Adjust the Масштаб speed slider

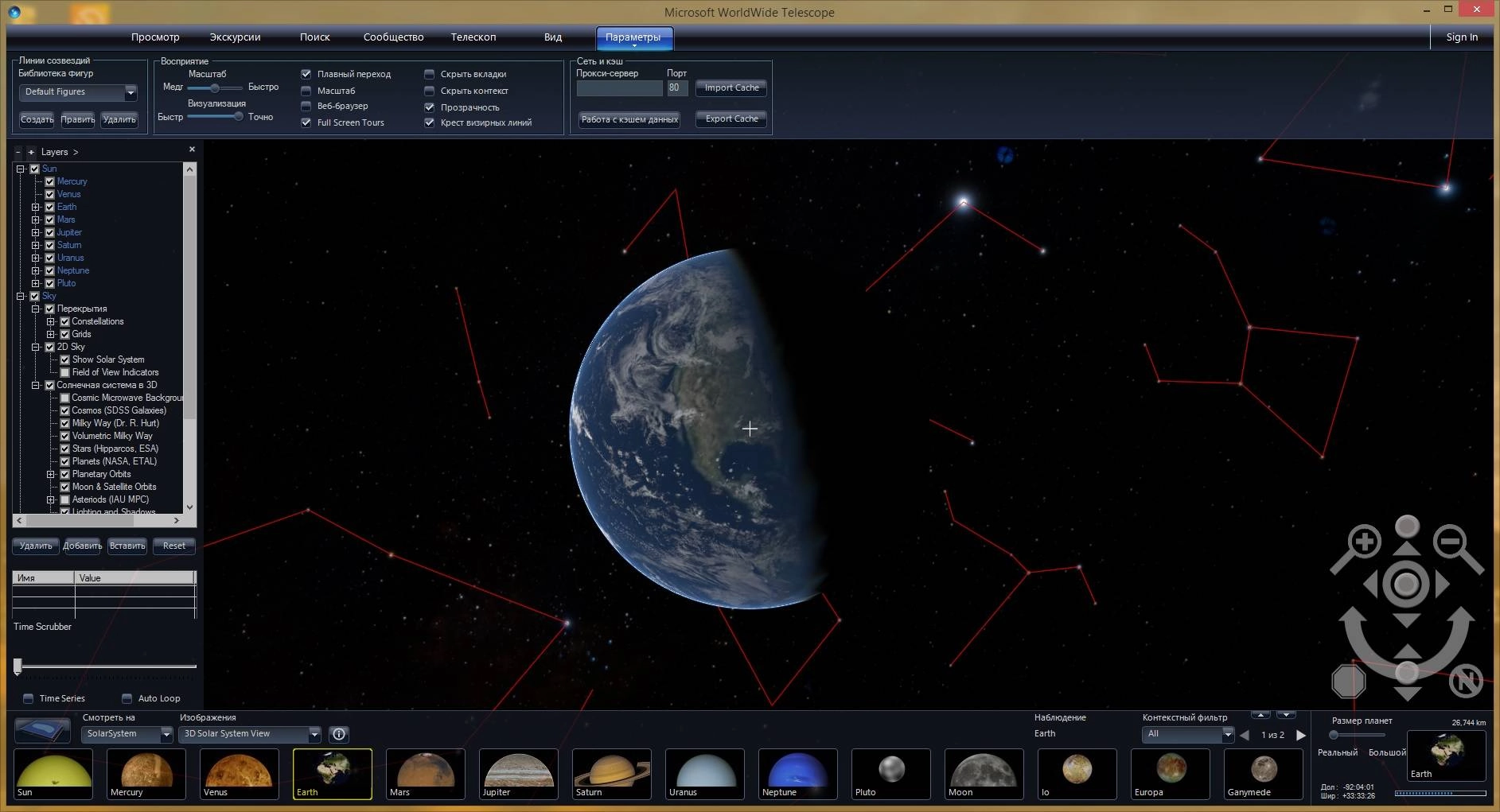(x=214, y=87)
